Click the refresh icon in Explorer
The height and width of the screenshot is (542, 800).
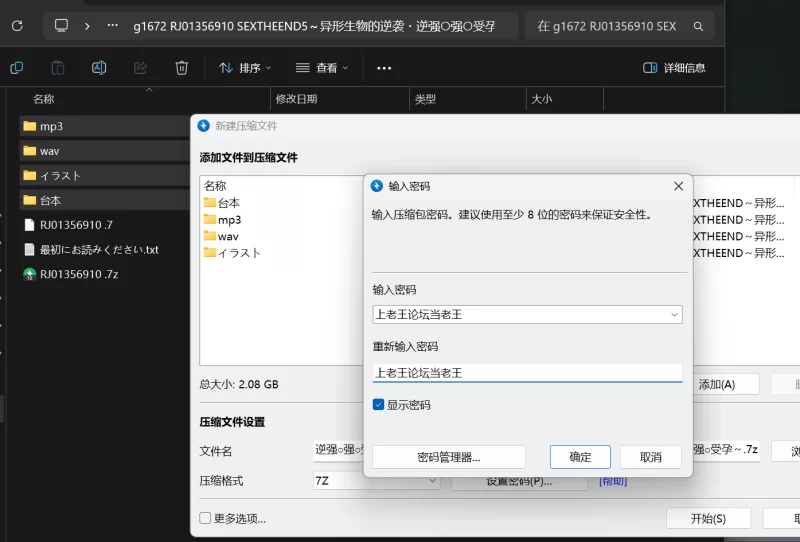pyautogui.click(x=17, y=26)
